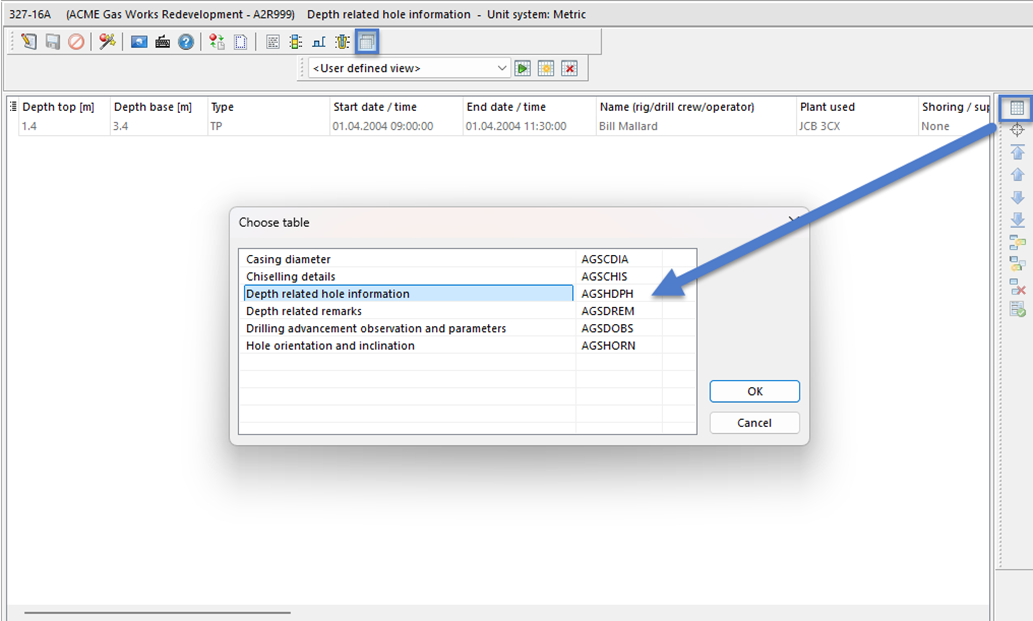Click the keyboard icon in toolbar
1033x621 pixels.
pyautogui.click(x=162, y=42)
